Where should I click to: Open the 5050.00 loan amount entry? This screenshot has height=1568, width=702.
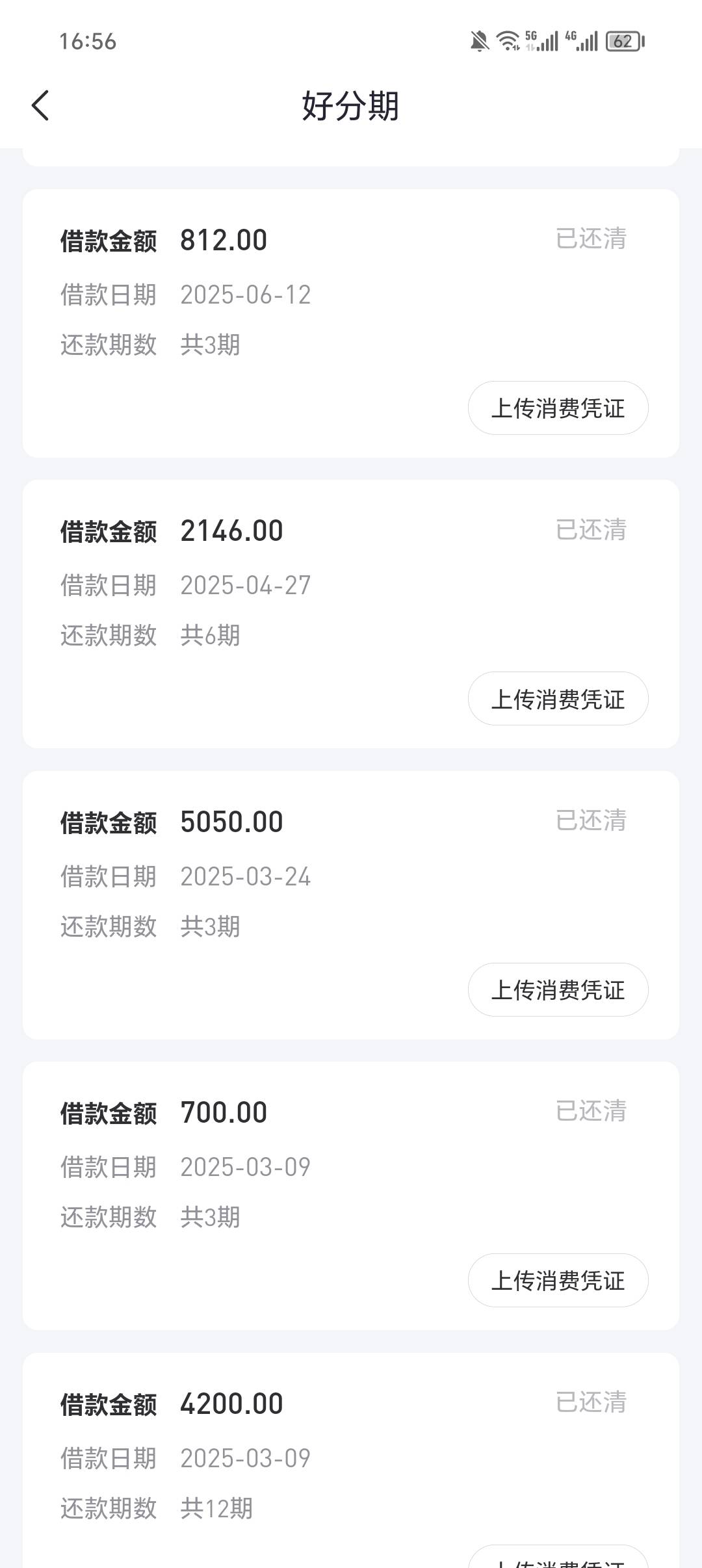tap(231, 822)
